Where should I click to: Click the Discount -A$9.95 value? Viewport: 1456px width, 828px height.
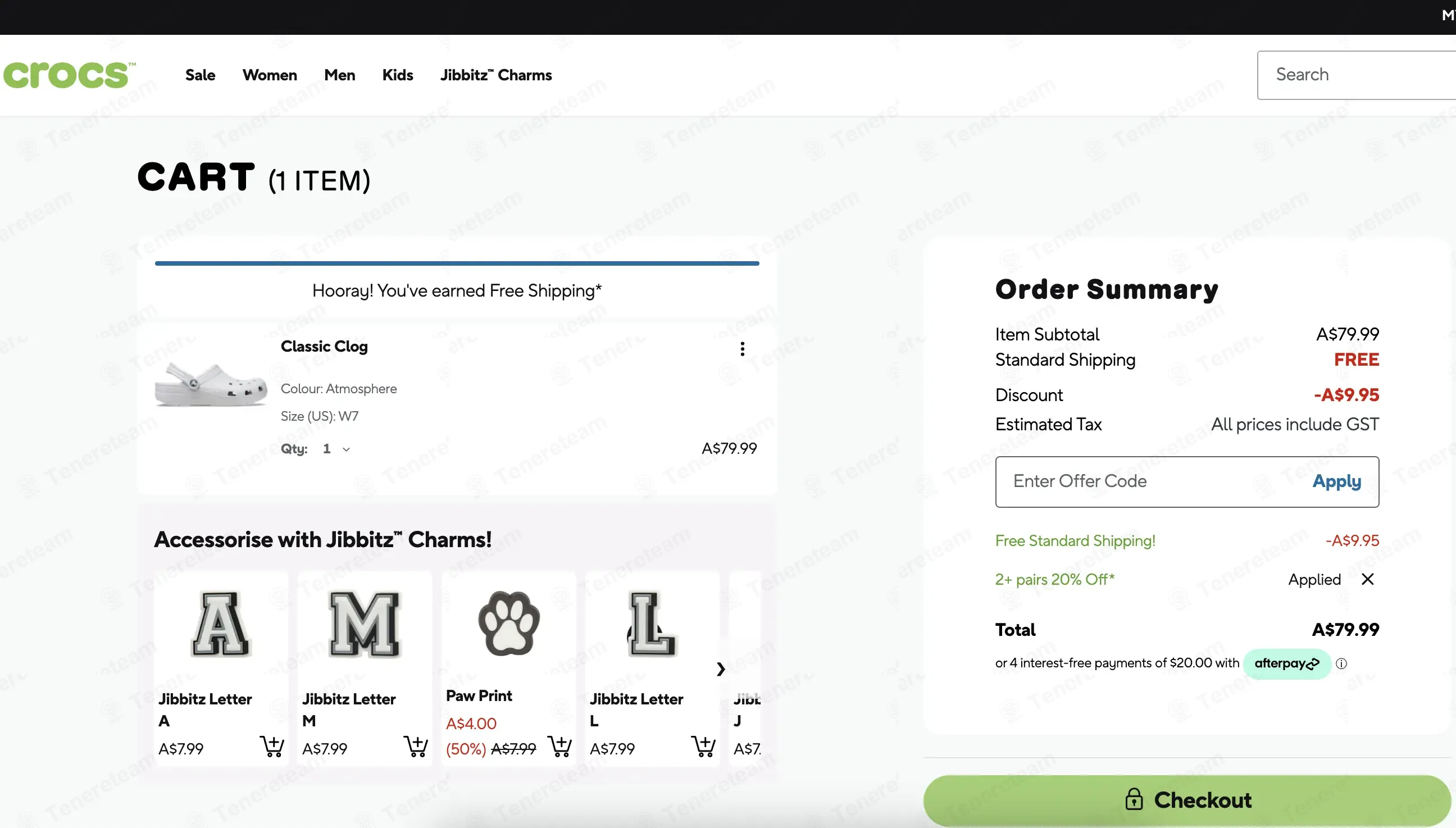click(1346, 395)
